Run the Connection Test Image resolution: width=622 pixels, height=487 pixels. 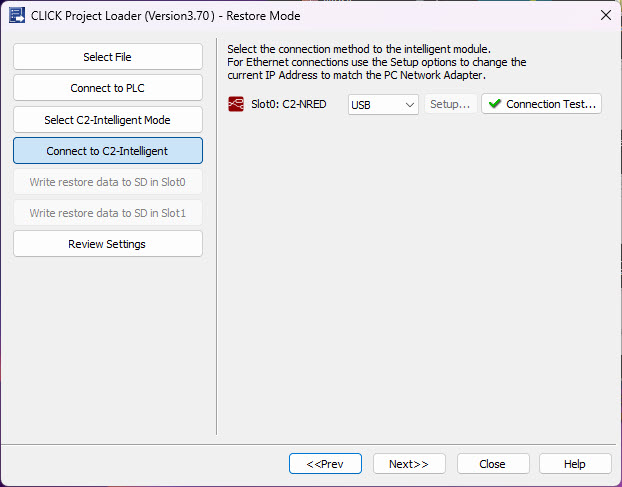click(x=541, y=104)
